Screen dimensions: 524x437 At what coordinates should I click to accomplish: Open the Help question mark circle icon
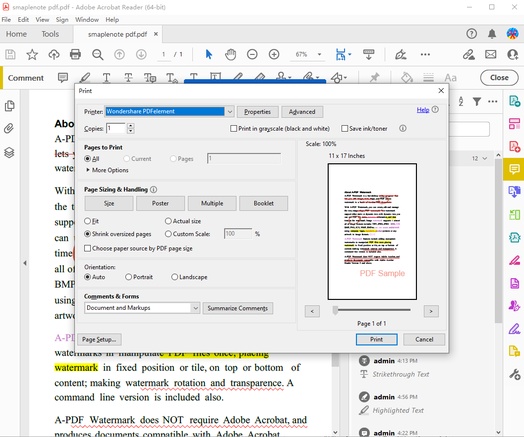[x=472, y=34]
